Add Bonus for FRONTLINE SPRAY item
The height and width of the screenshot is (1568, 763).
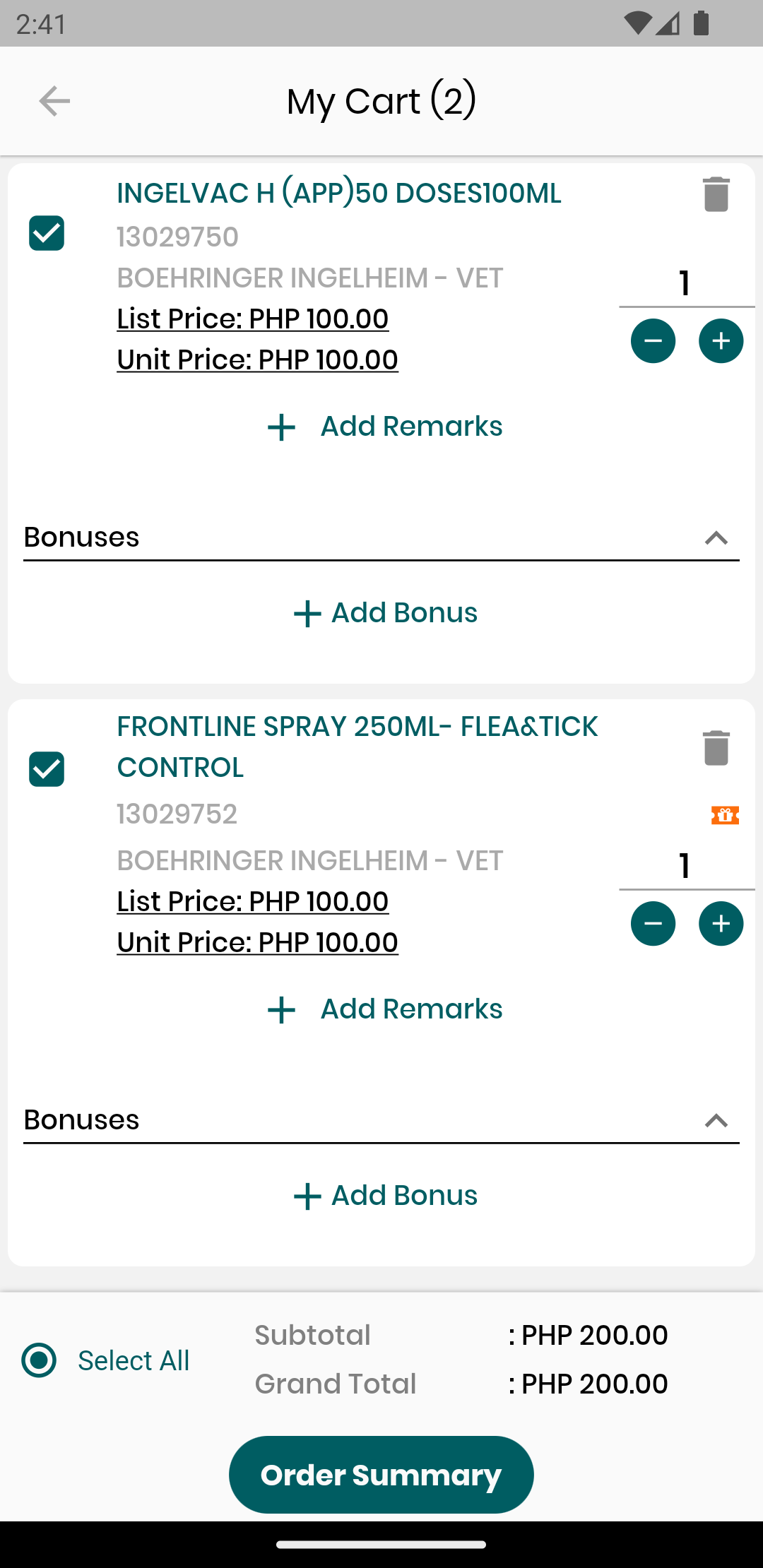385,1196
